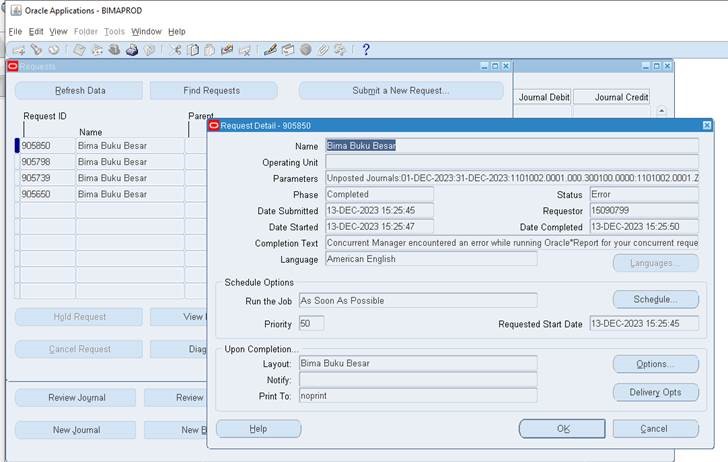
Task: Click the Schedule button
Action: [x=656, y=299]
